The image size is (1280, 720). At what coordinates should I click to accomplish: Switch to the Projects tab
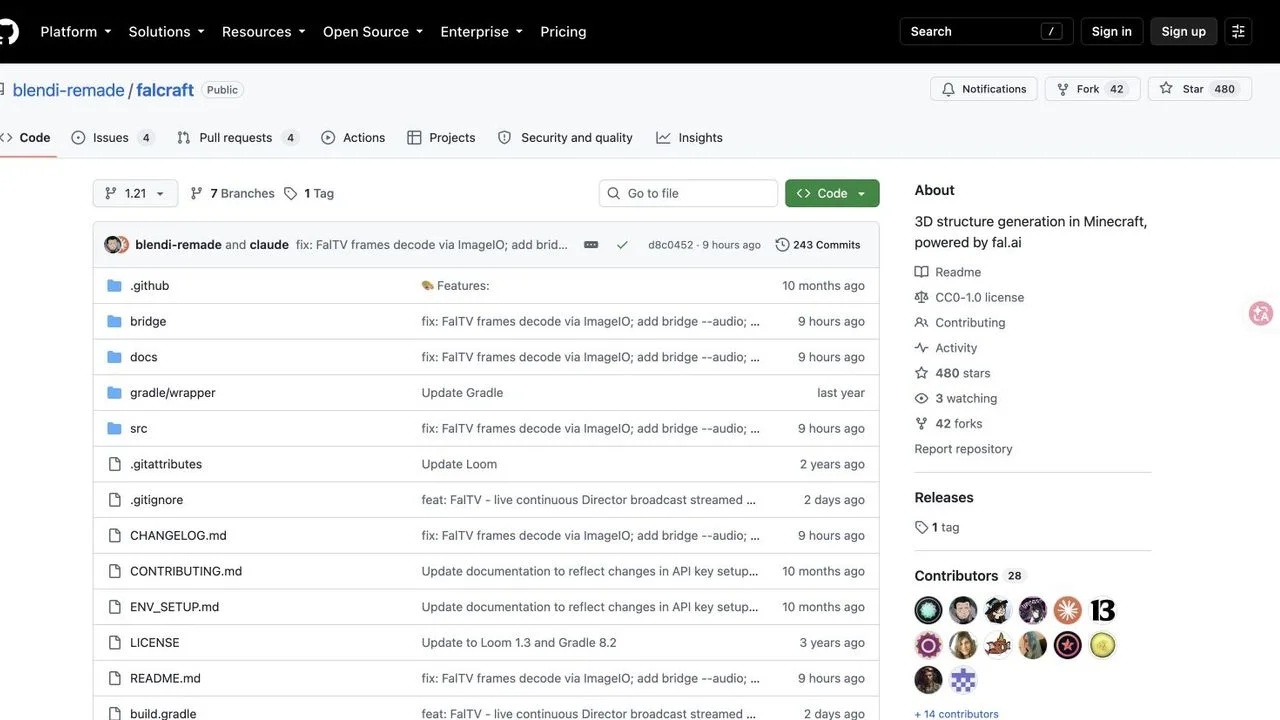[x=441, y=138]
